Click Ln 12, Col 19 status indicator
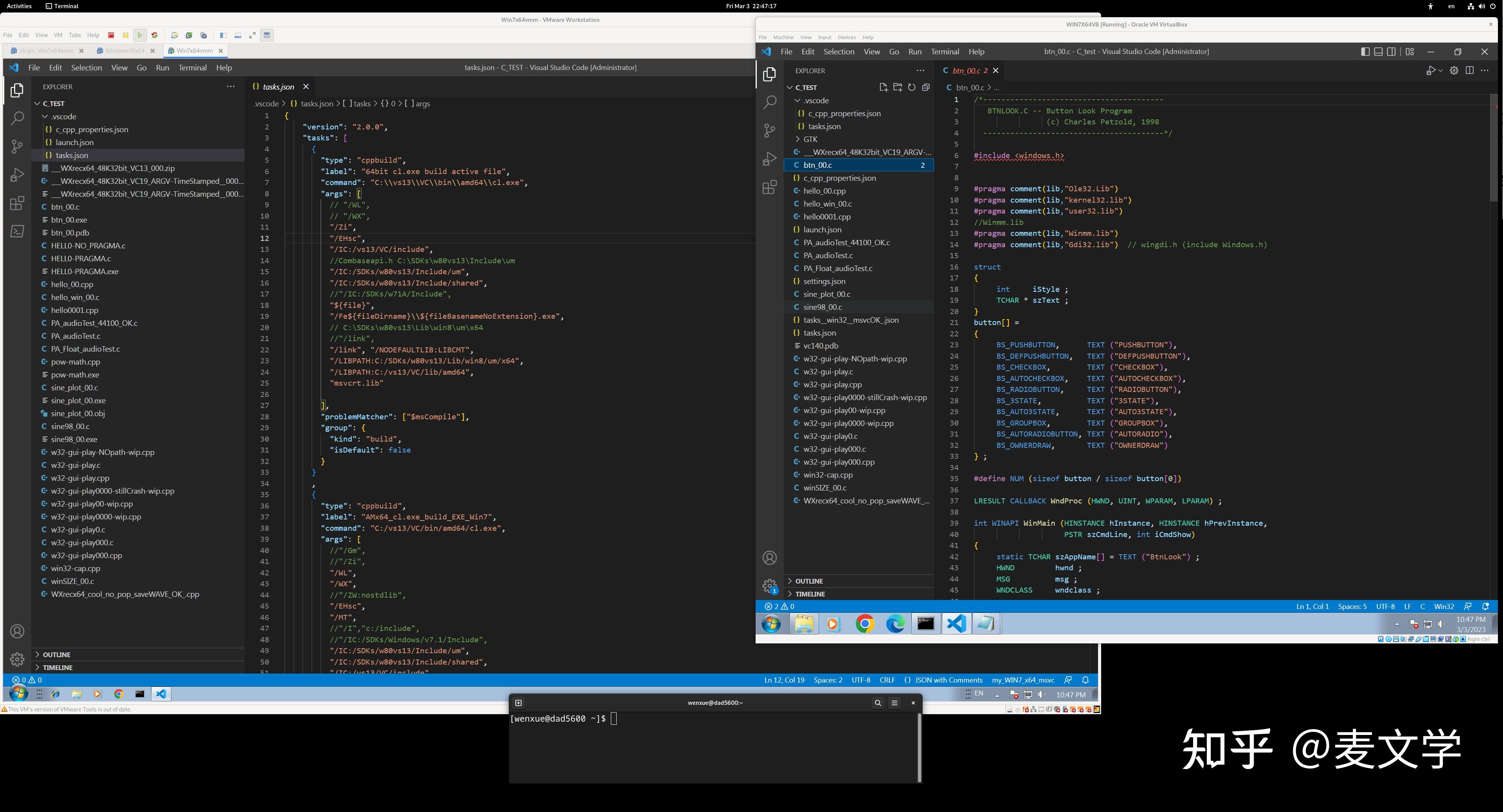Screen dimensions: 1503x812 [784, 679]
